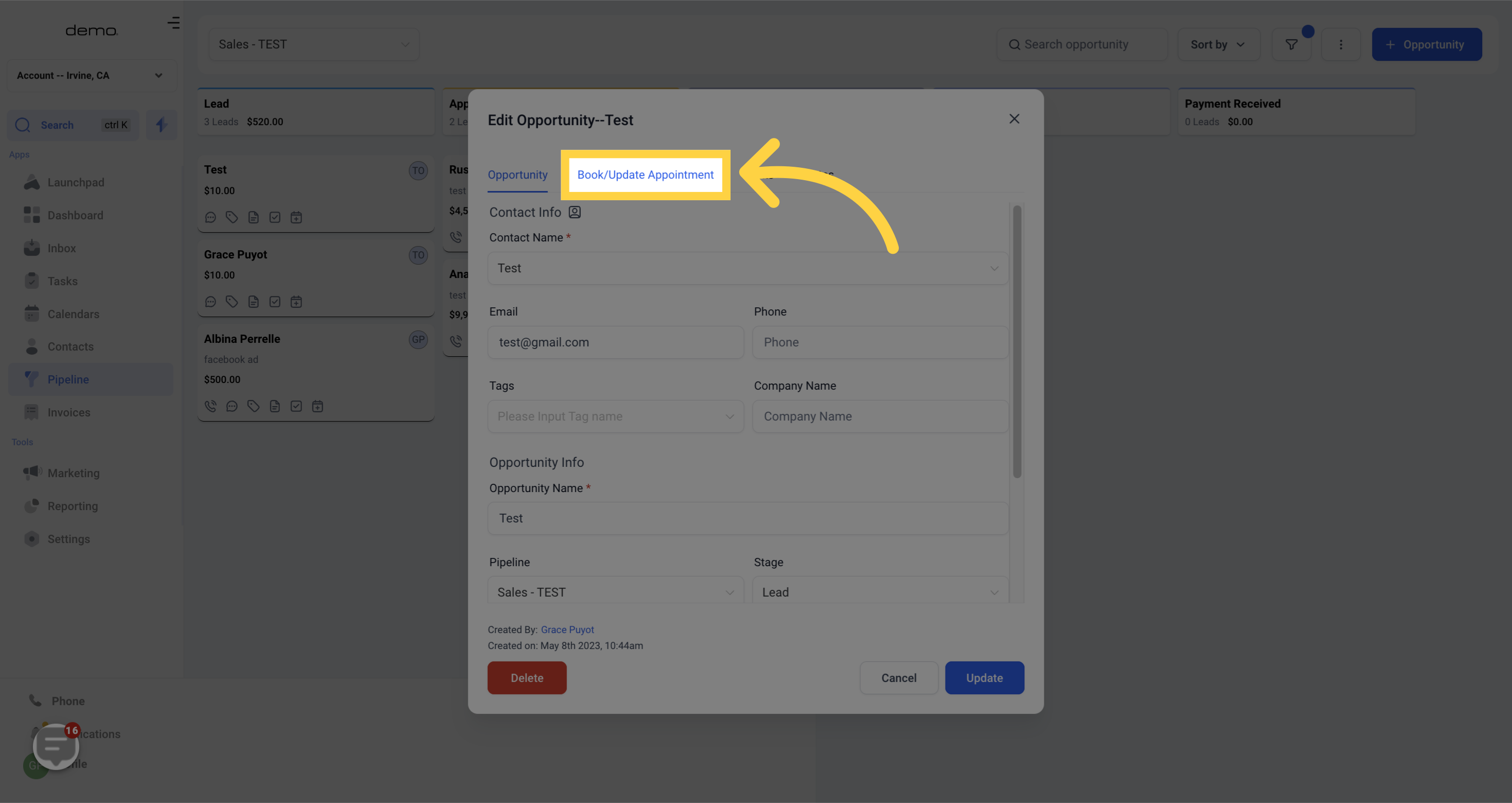Go to Contacts in sidebar
The width and height of the screenshot is (1512, 803).
point(70,346)
